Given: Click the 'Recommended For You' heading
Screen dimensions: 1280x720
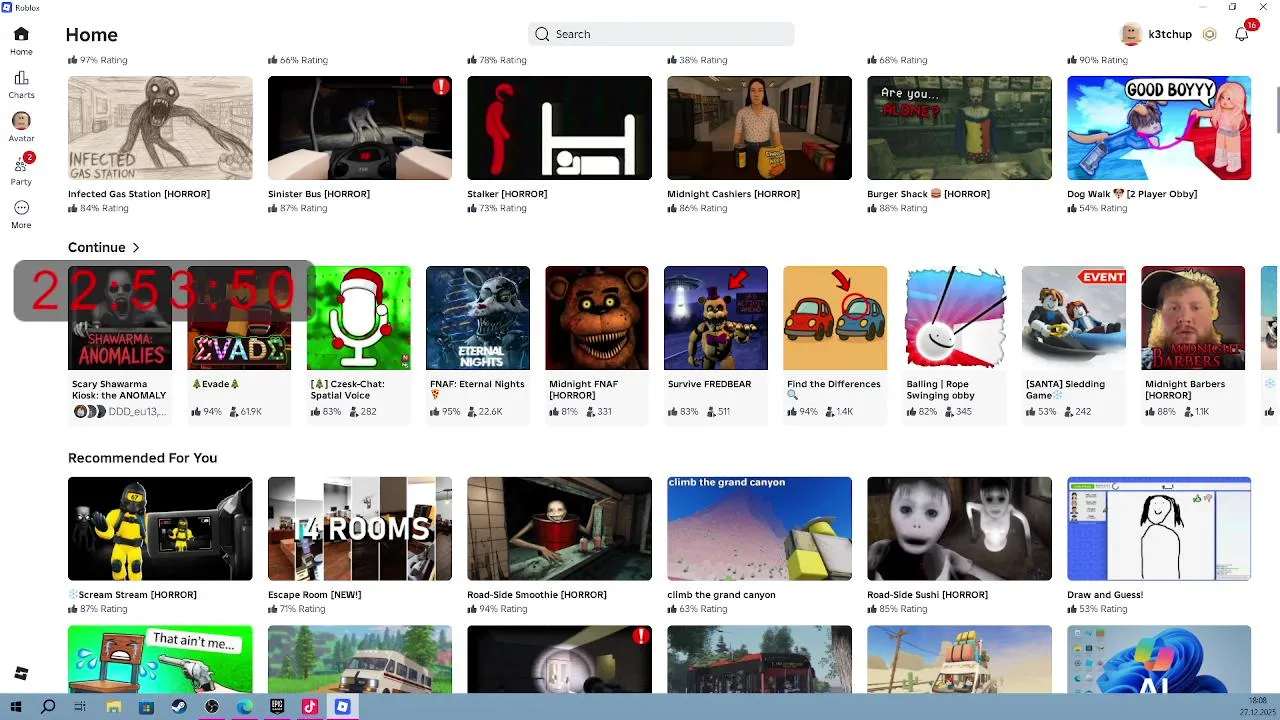Looking at the screenshot, I should (142, 458).
